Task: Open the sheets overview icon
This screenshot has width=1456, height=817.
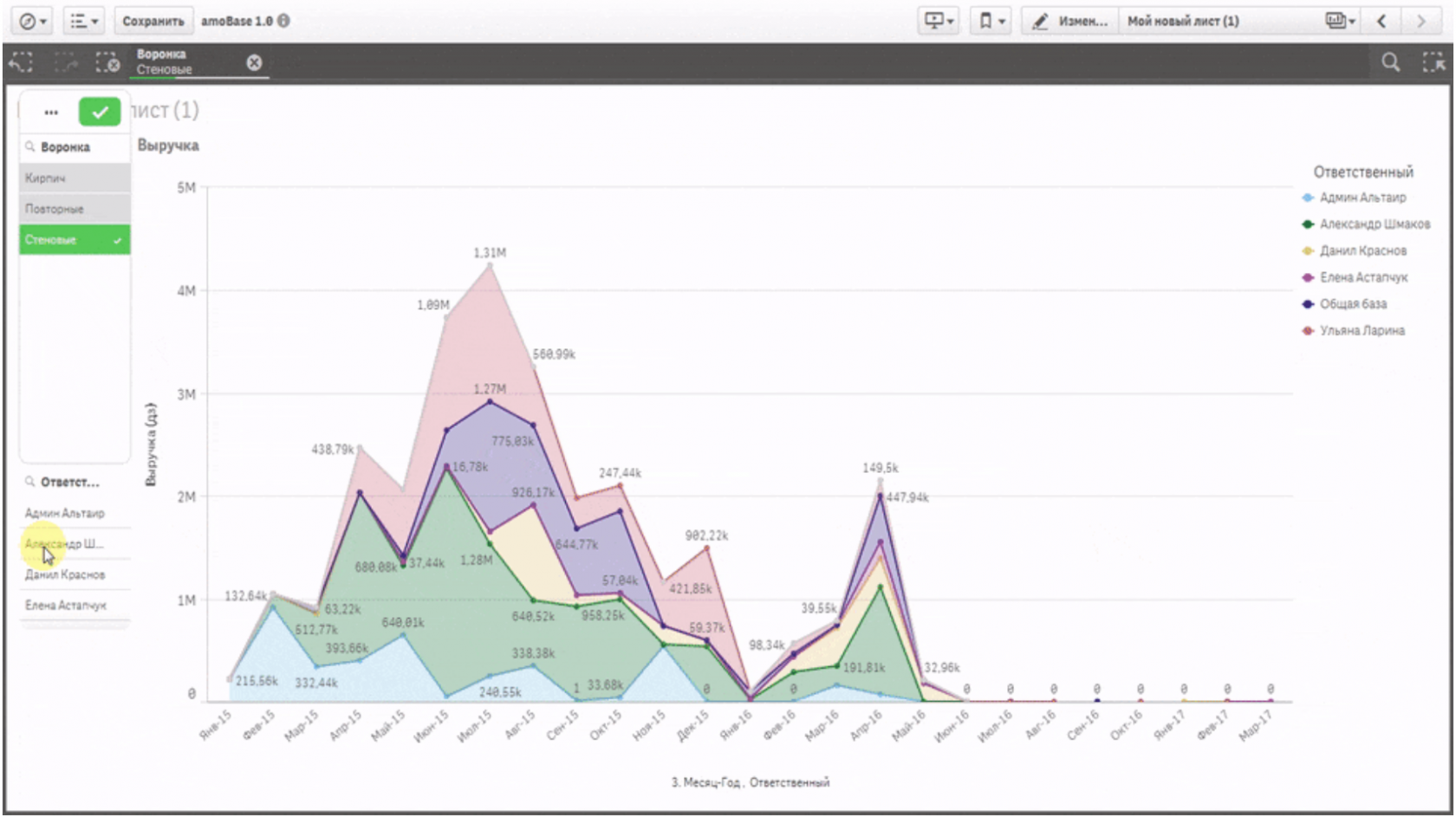Action: pos(1339,21)
